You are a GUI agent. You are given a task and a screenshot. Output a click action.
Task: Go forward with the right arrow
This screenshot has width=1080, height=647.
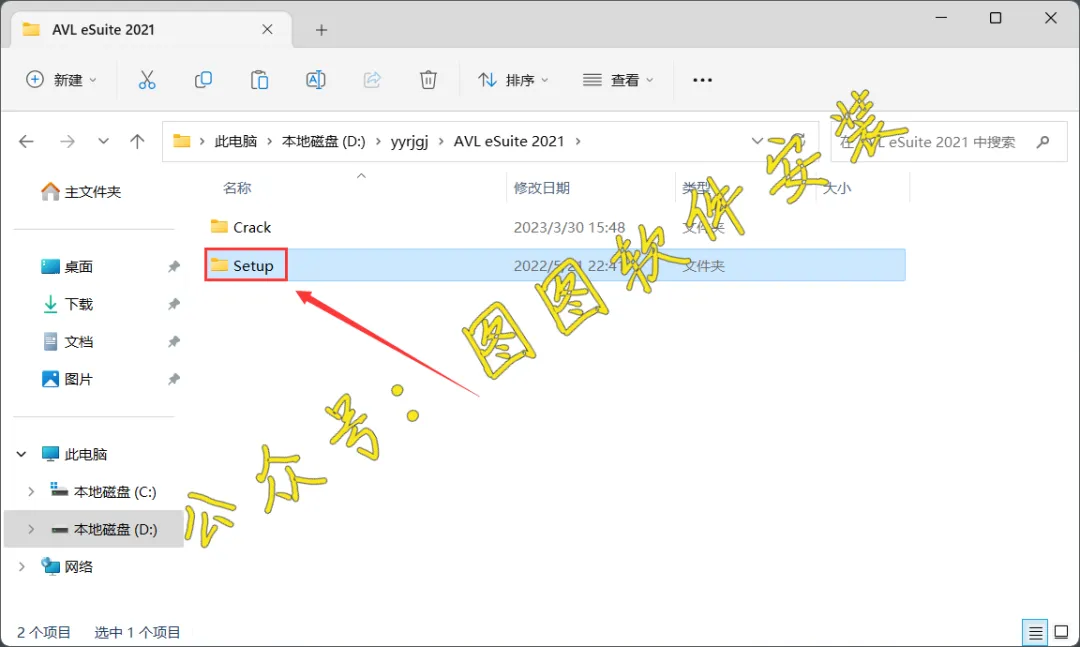click(67, 141)
